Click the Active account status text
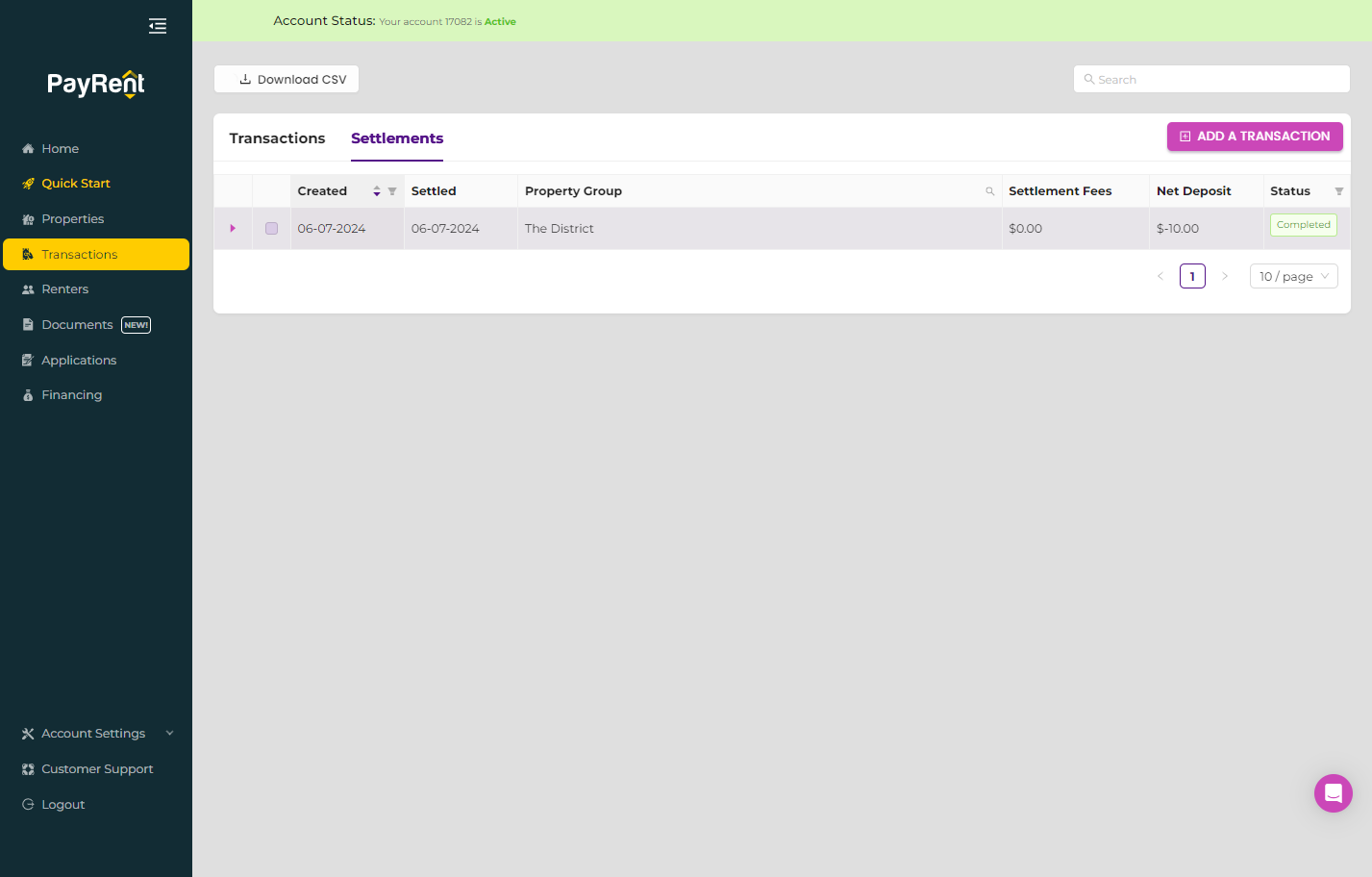1372x877 pixels. point(500,21)
